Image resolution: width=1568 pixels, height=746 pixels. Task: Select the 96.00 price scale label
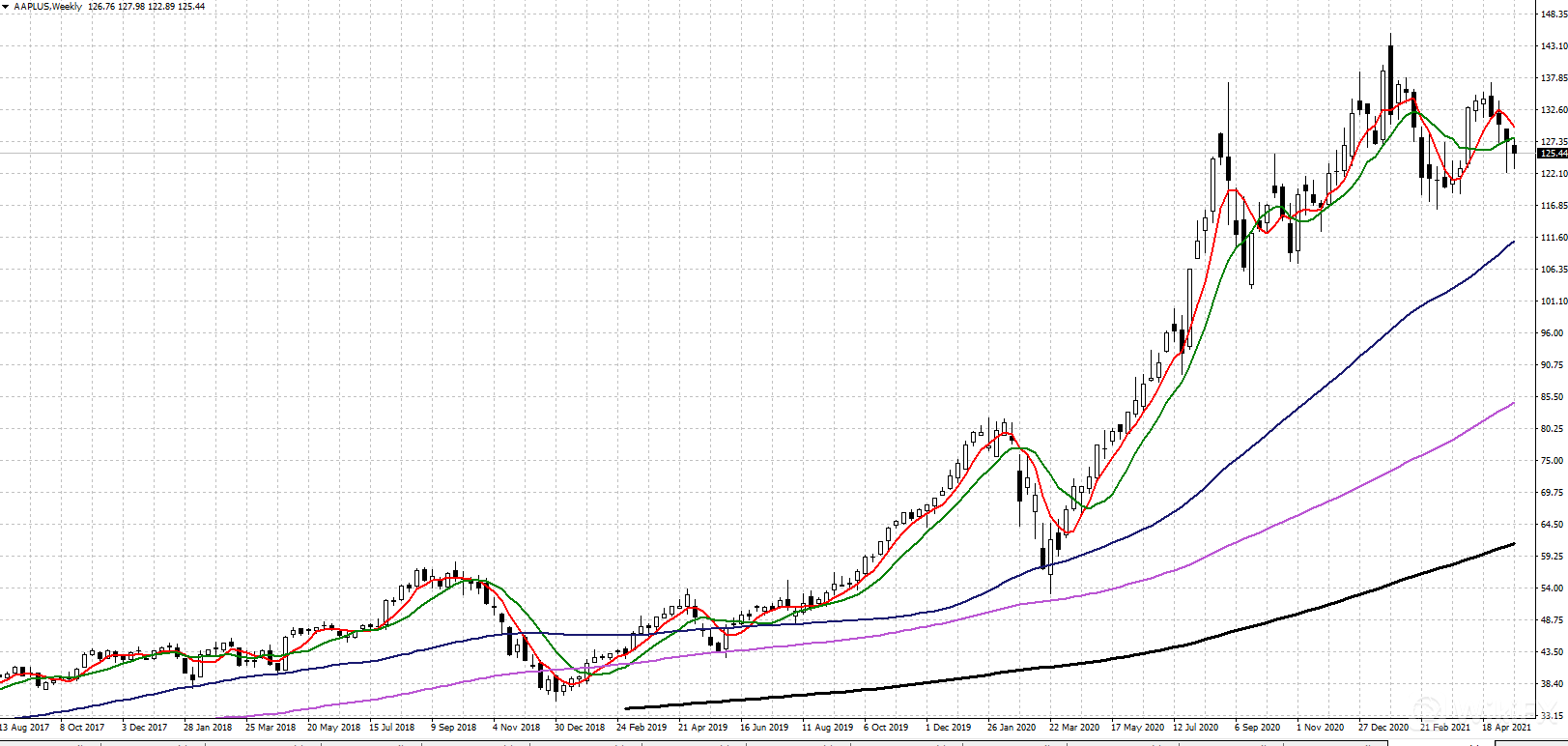coord(1554,333)
